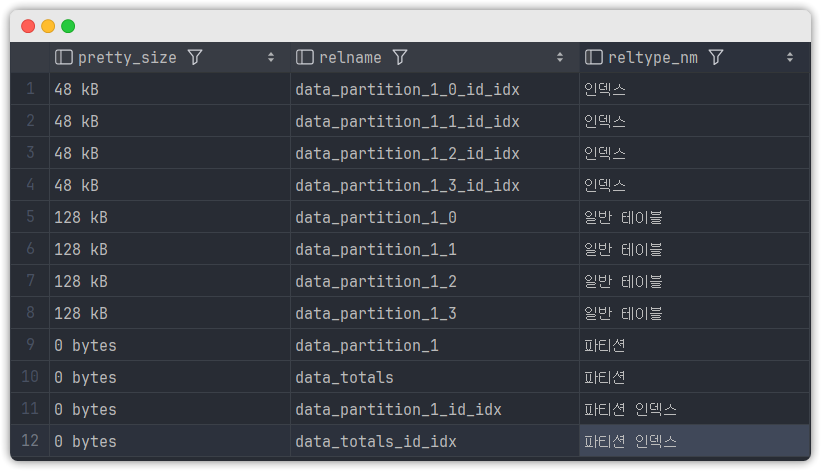Screen dimensions: 821x471
Task: Select row number 6
Action: [30, 249]
